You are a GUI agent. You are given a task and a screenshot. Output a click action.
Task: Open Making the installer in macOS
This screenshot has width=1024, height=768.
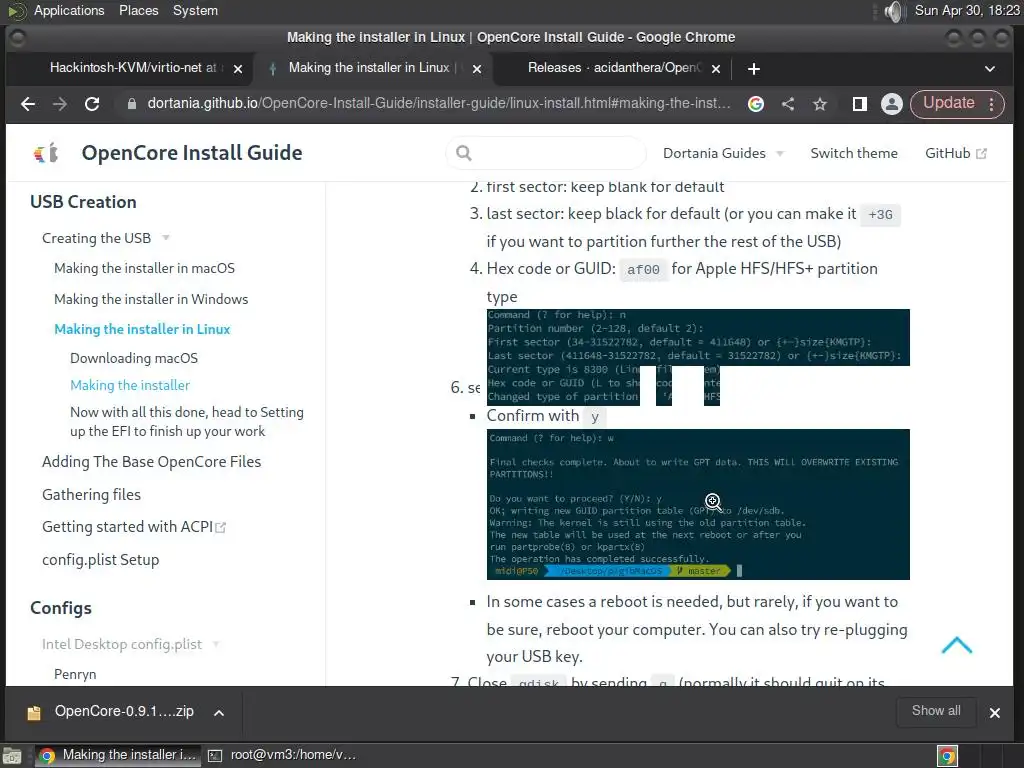tap(144, 268)
